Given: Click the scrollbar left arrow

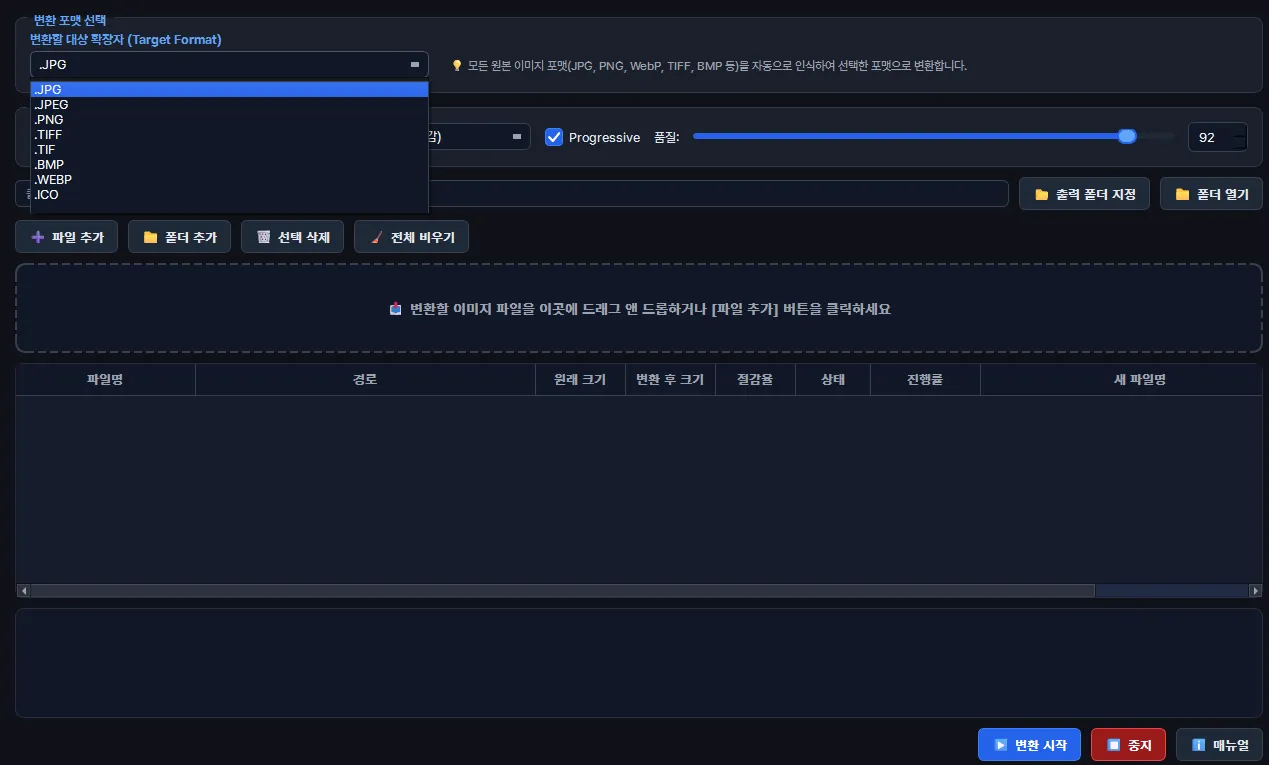Looking at the screenshot, I should pos(23,591).
